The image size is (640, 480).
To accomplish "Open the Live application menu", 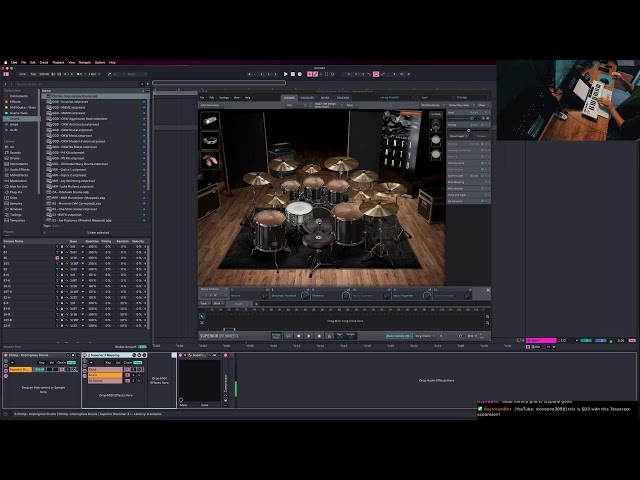I will pyautogui.click(x=14, y=62).
